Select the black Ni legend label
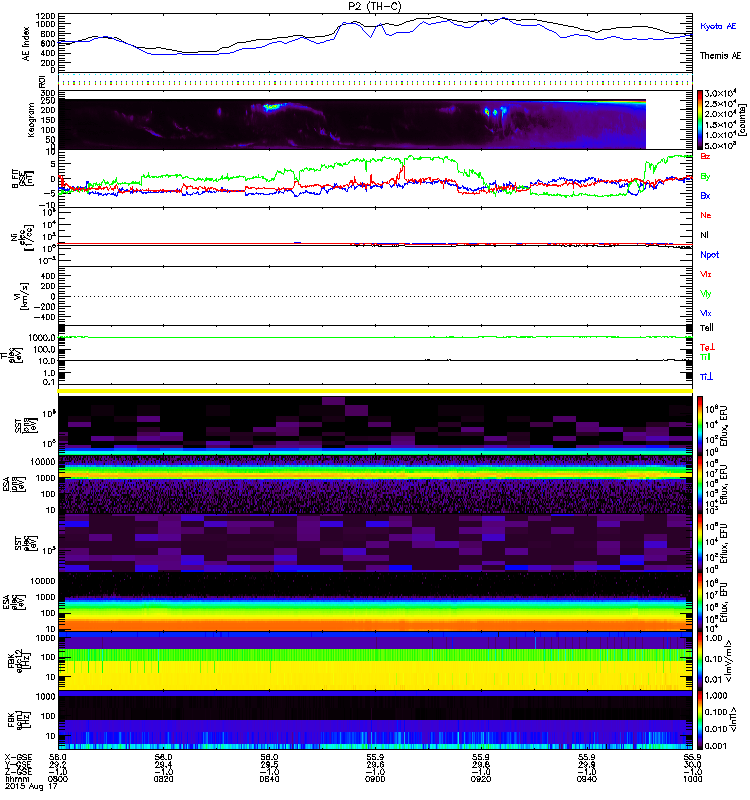The width and height of the screenshot is (750, 800). click(x=705, y=235)
